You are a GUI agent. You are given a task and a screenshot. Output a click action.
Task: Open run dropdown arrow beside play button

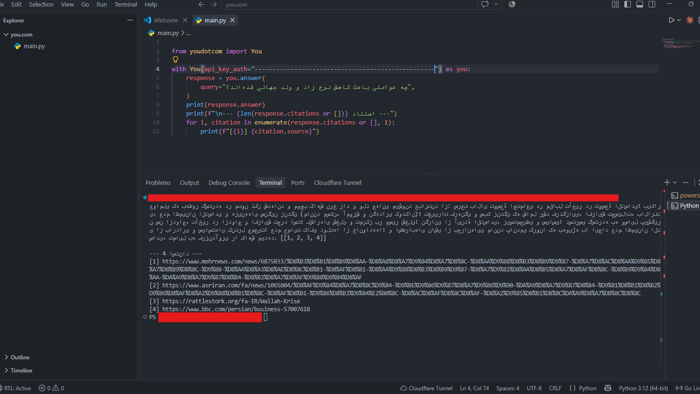679,20
